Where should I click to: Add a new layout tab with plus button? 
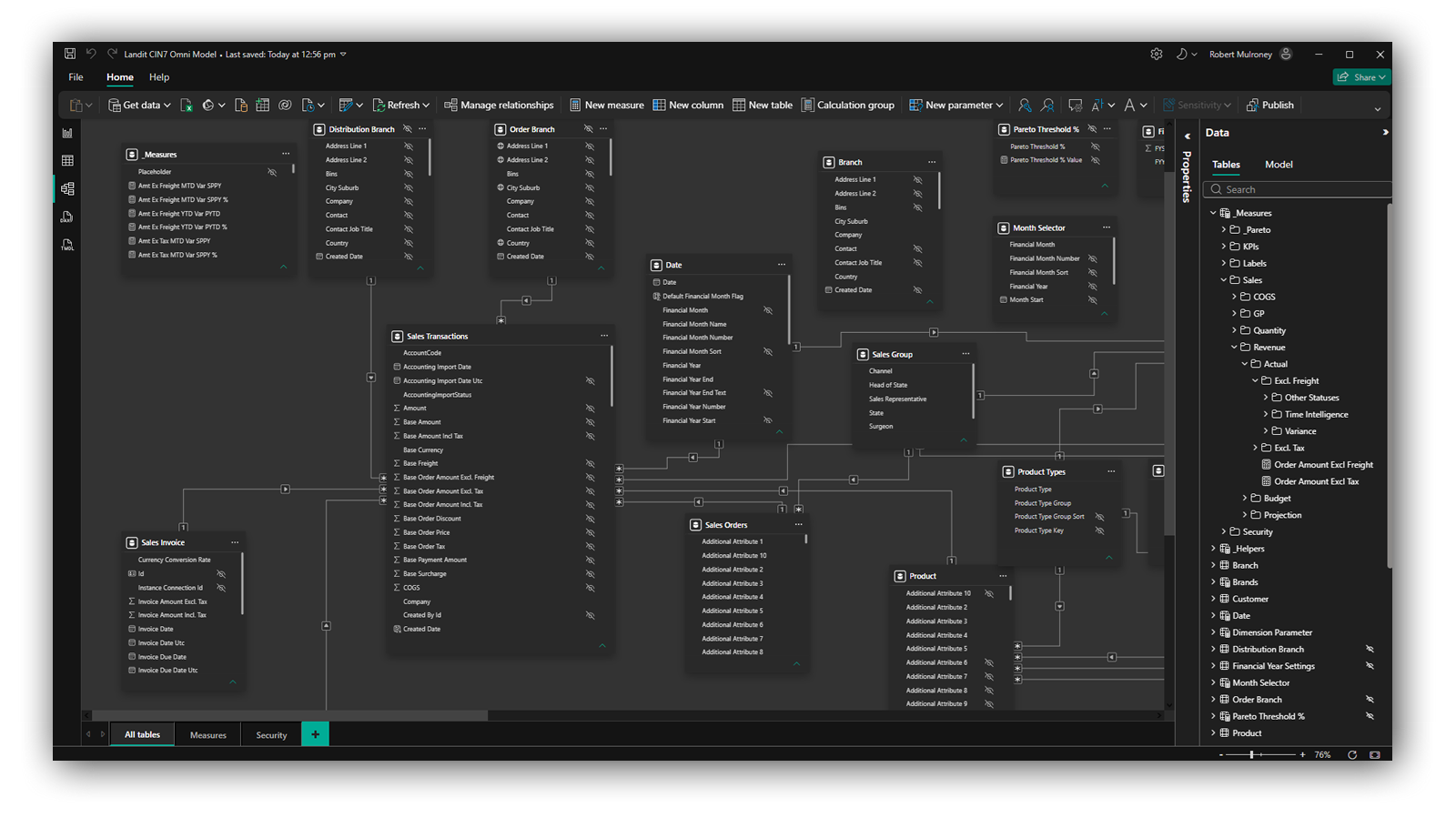pos(315,734)
